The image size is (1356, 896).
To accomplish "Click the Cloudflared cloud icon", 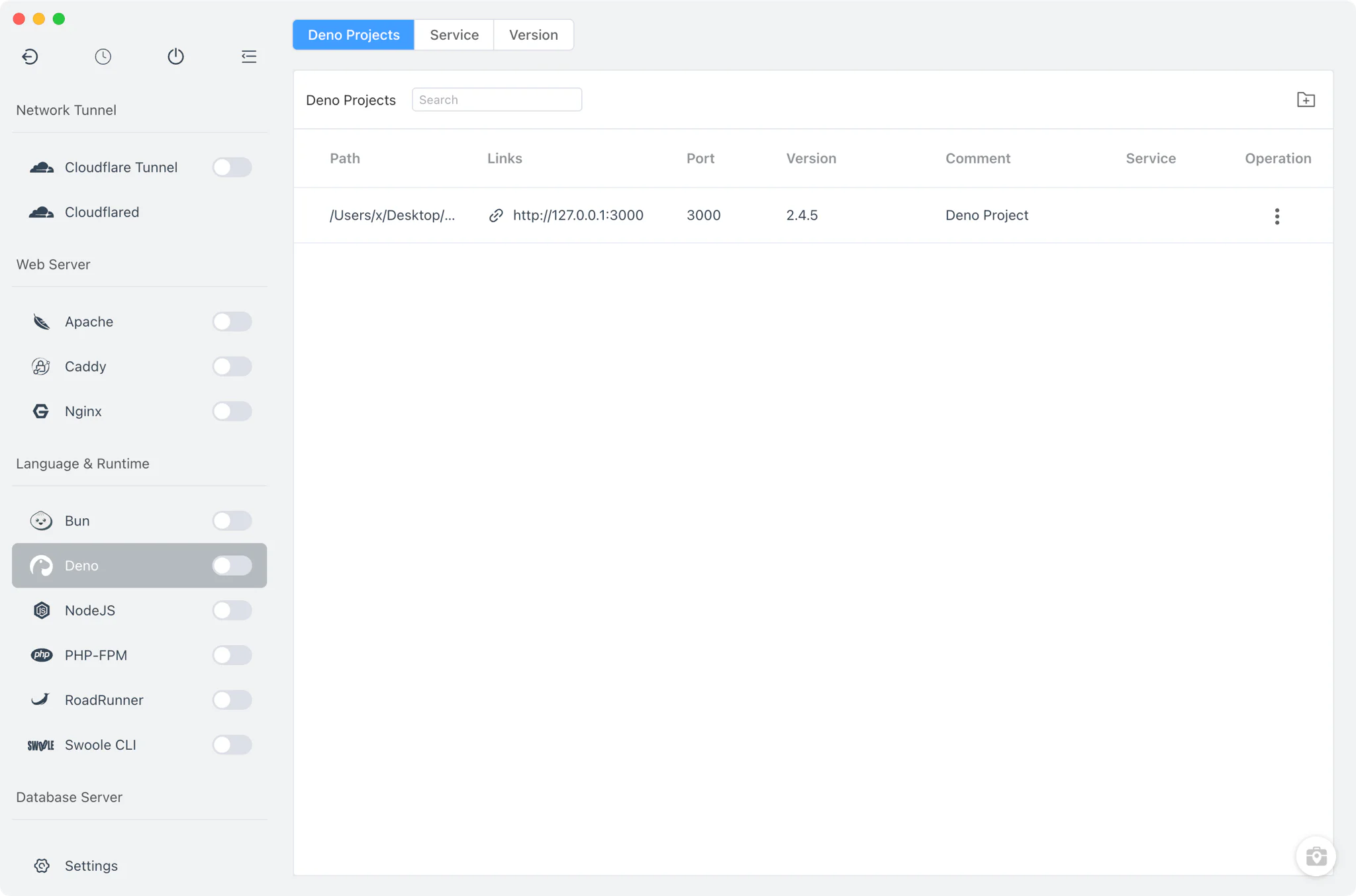I will (42, 212).
